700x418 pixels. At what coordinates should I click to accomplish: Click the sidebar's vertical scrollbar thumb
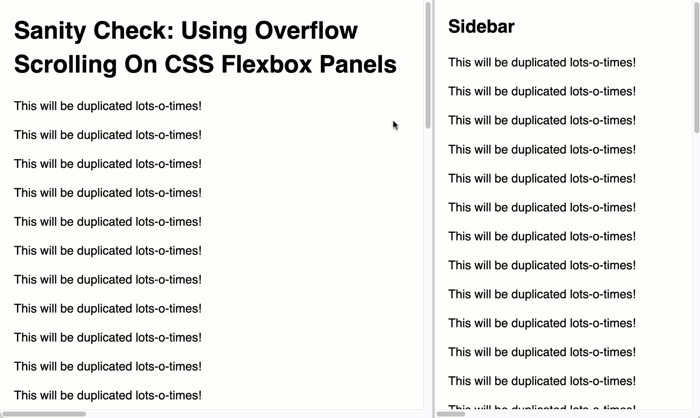point(696,67)
